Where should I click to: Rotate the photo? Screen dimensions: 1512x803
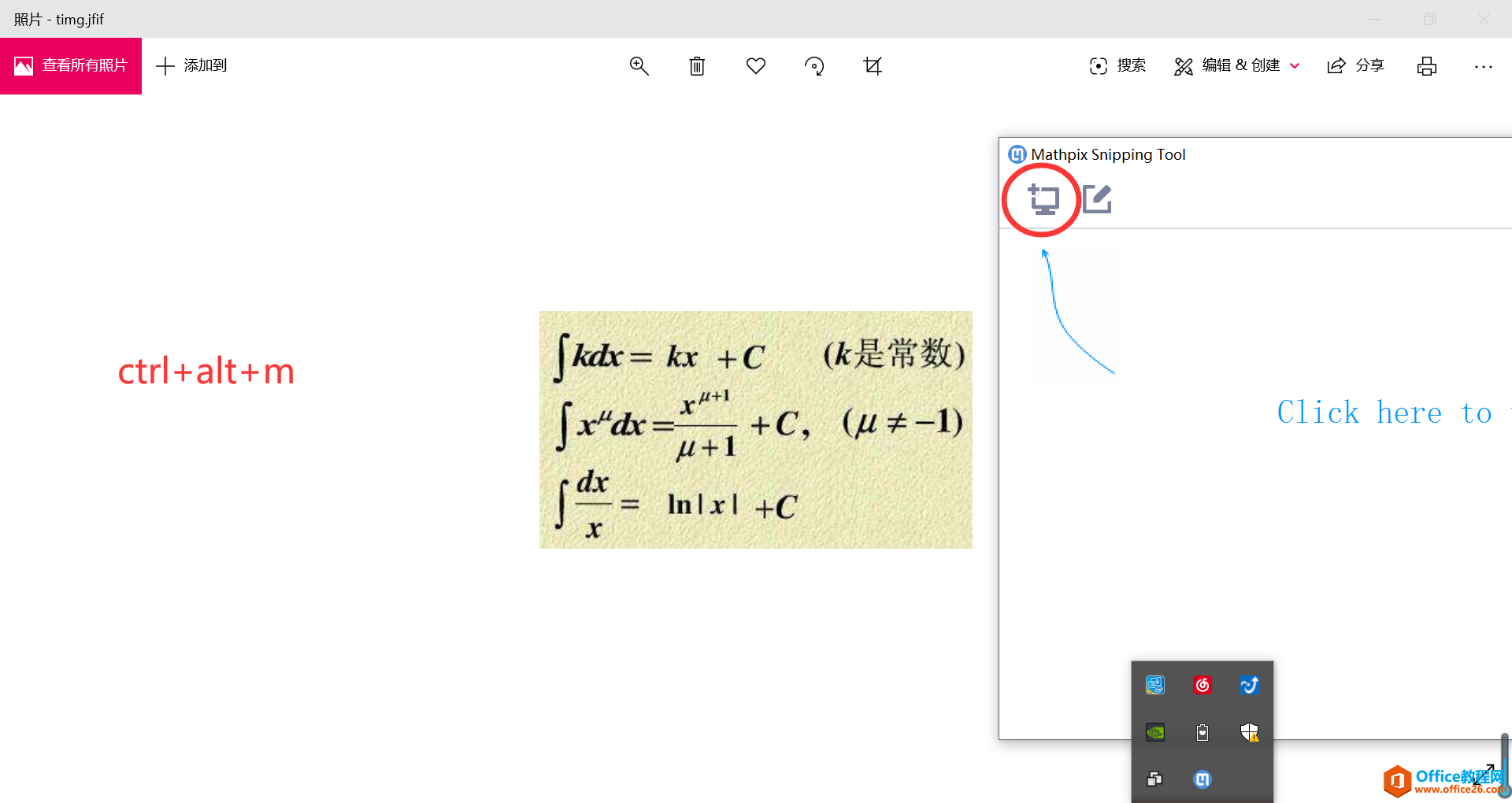pyautogui.click(x=814, y=66)
